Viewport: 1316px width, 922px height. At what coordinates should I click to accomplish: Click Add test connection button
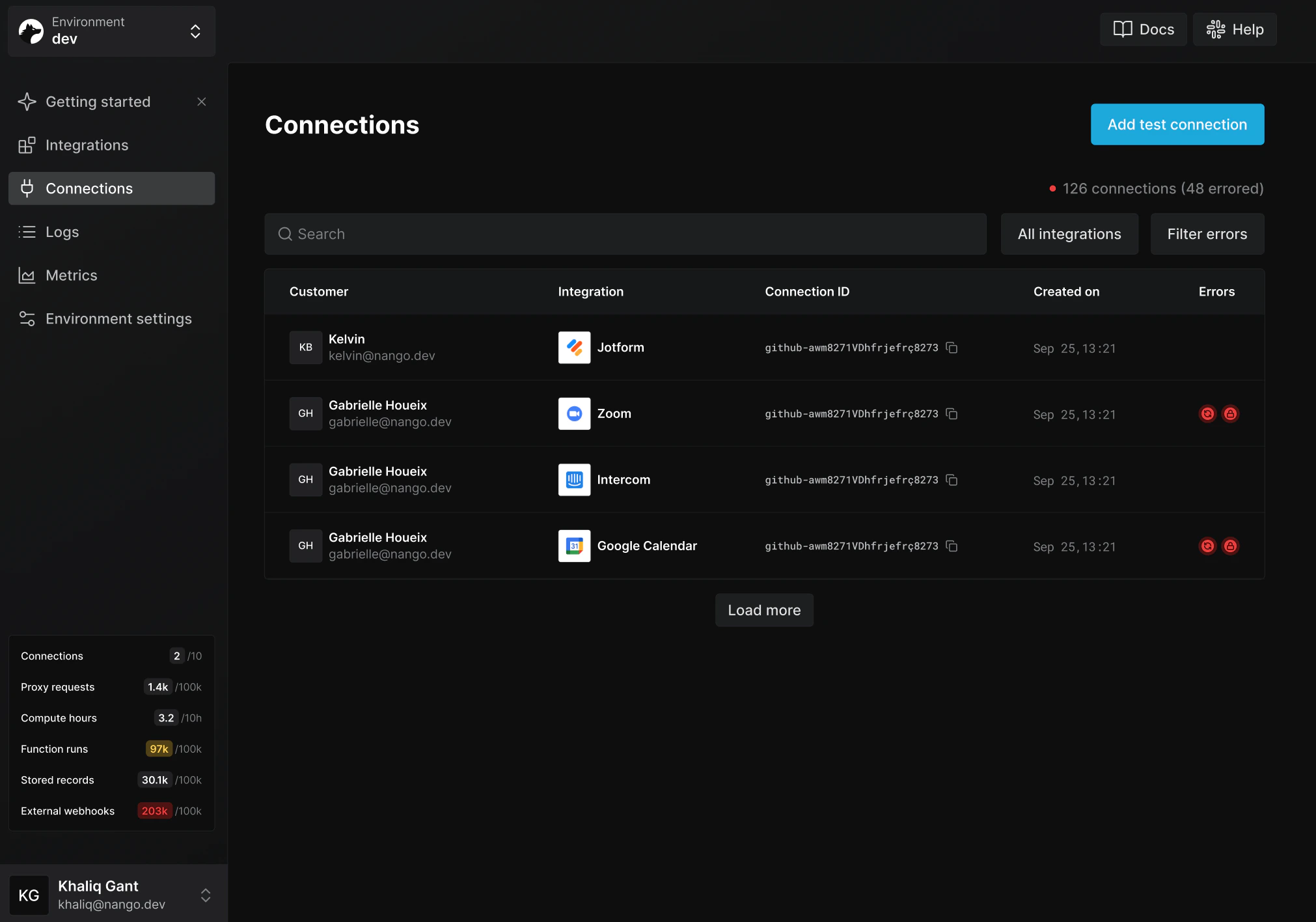[x=1177, y=124]
